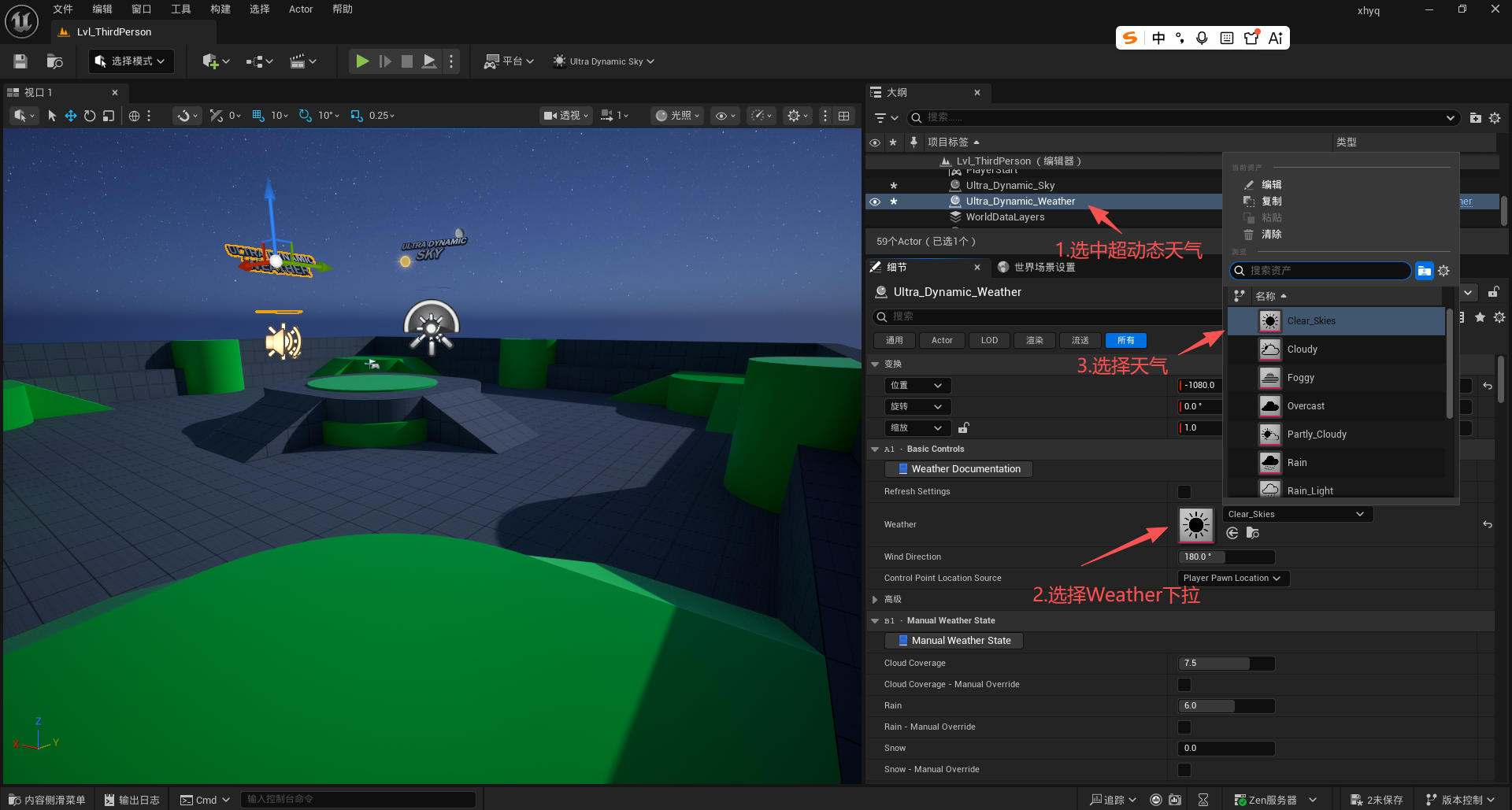Viewport: 1512px width, 810px height.
Task: Open the 选择模式 mode dropdown
Action: point(131,61)
